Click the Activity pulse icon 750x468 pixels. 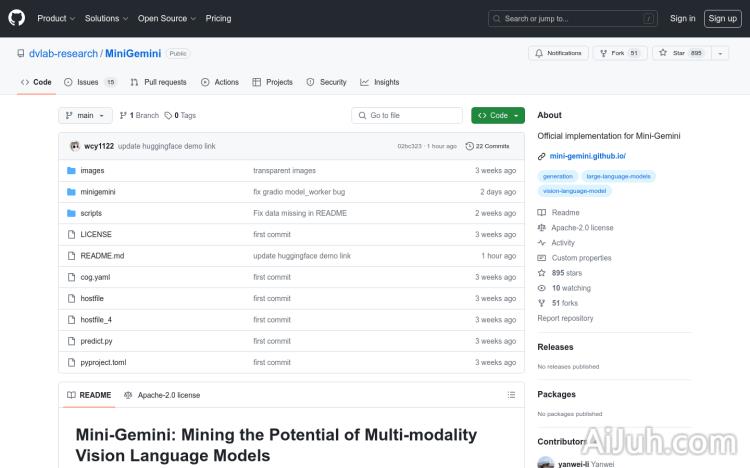tap(542, 243)
